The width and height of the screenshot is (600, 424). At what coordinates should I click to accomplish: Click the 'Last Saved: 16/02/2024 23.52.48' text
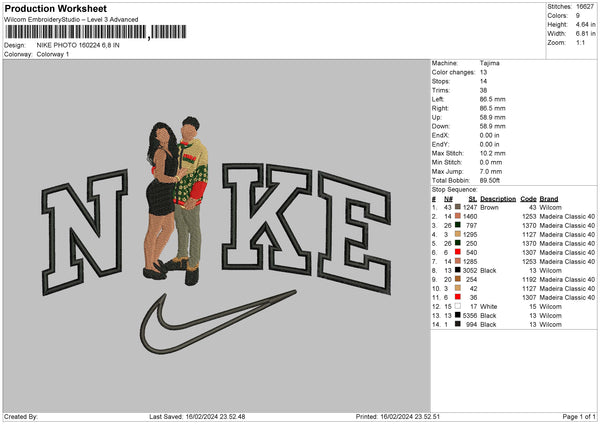pyautogui.click(x=197, y=417)
